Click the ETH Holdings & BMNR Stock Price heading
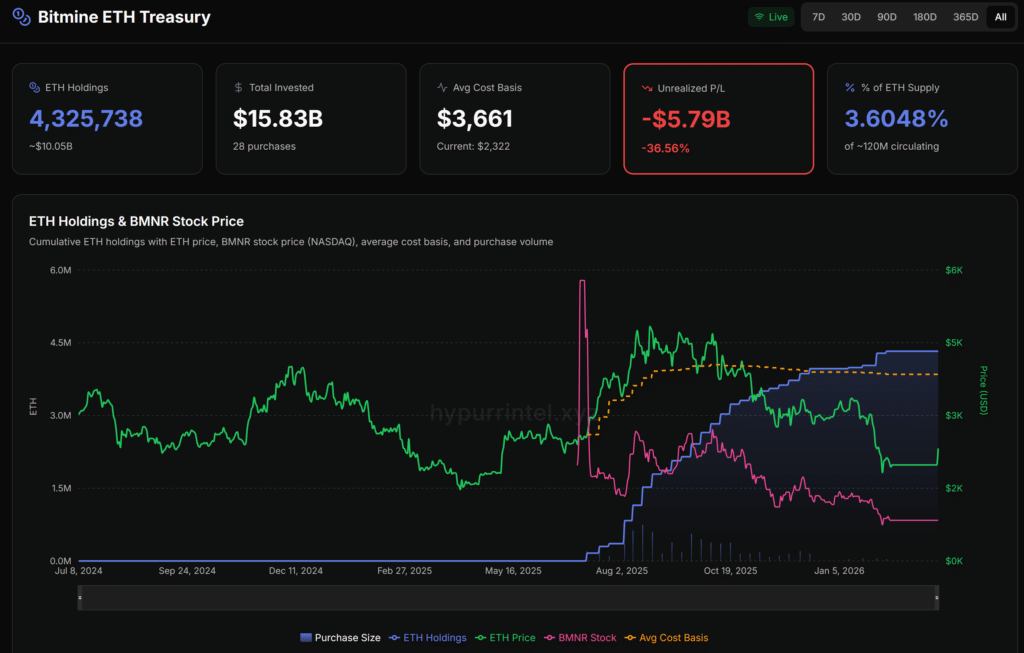1024x653 pixels. (x=136, y=221)
